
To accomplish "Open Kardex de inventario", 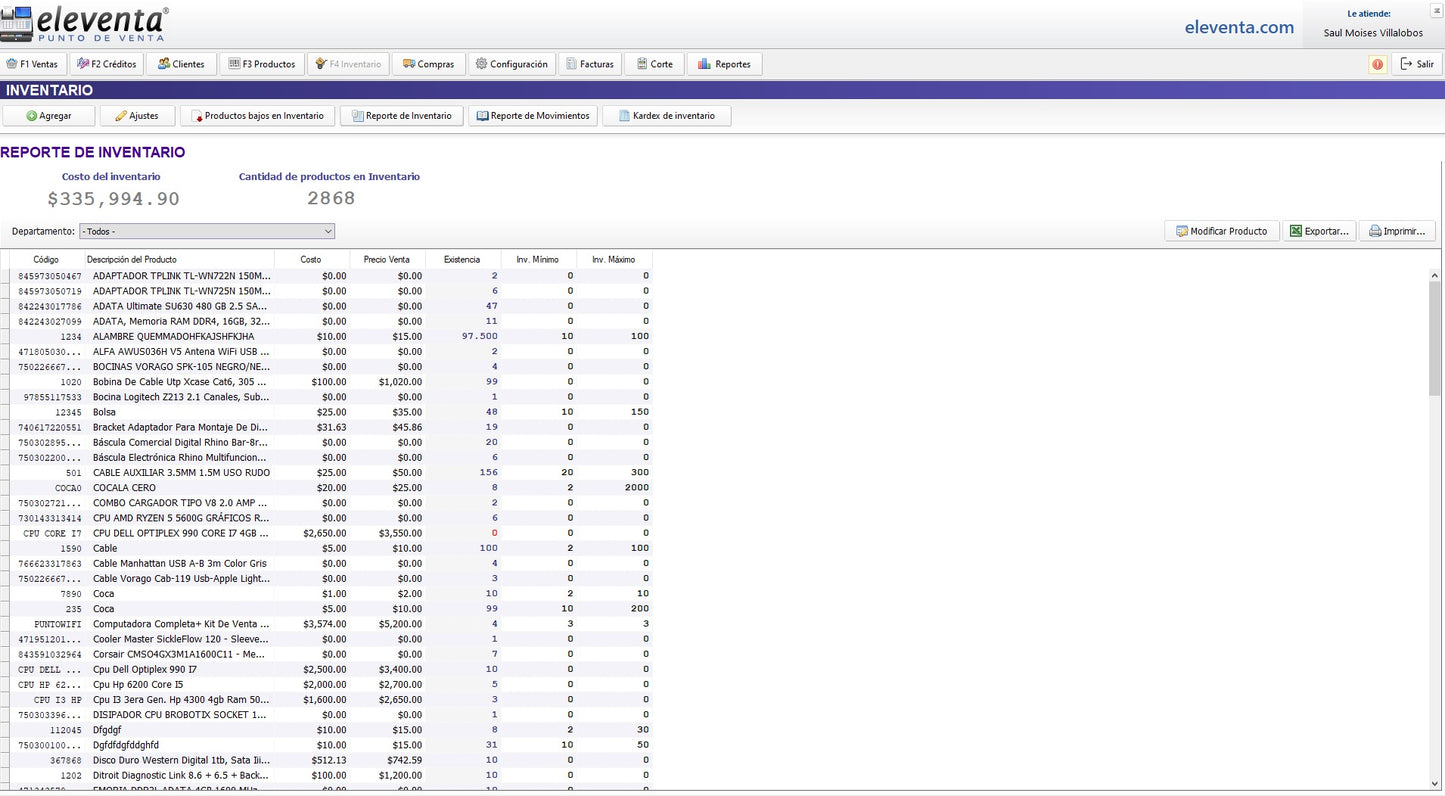I will (666, 116).
